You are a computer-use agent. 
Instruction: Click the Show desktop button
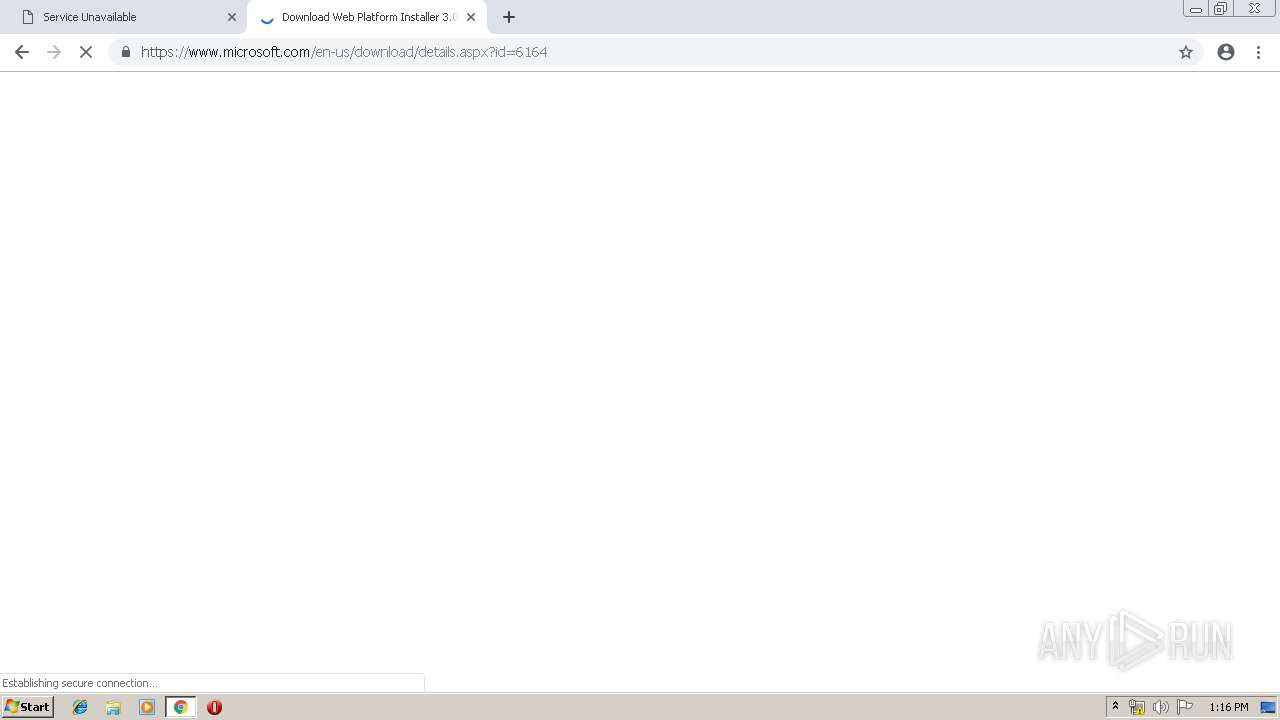(x=1268, y=707)
